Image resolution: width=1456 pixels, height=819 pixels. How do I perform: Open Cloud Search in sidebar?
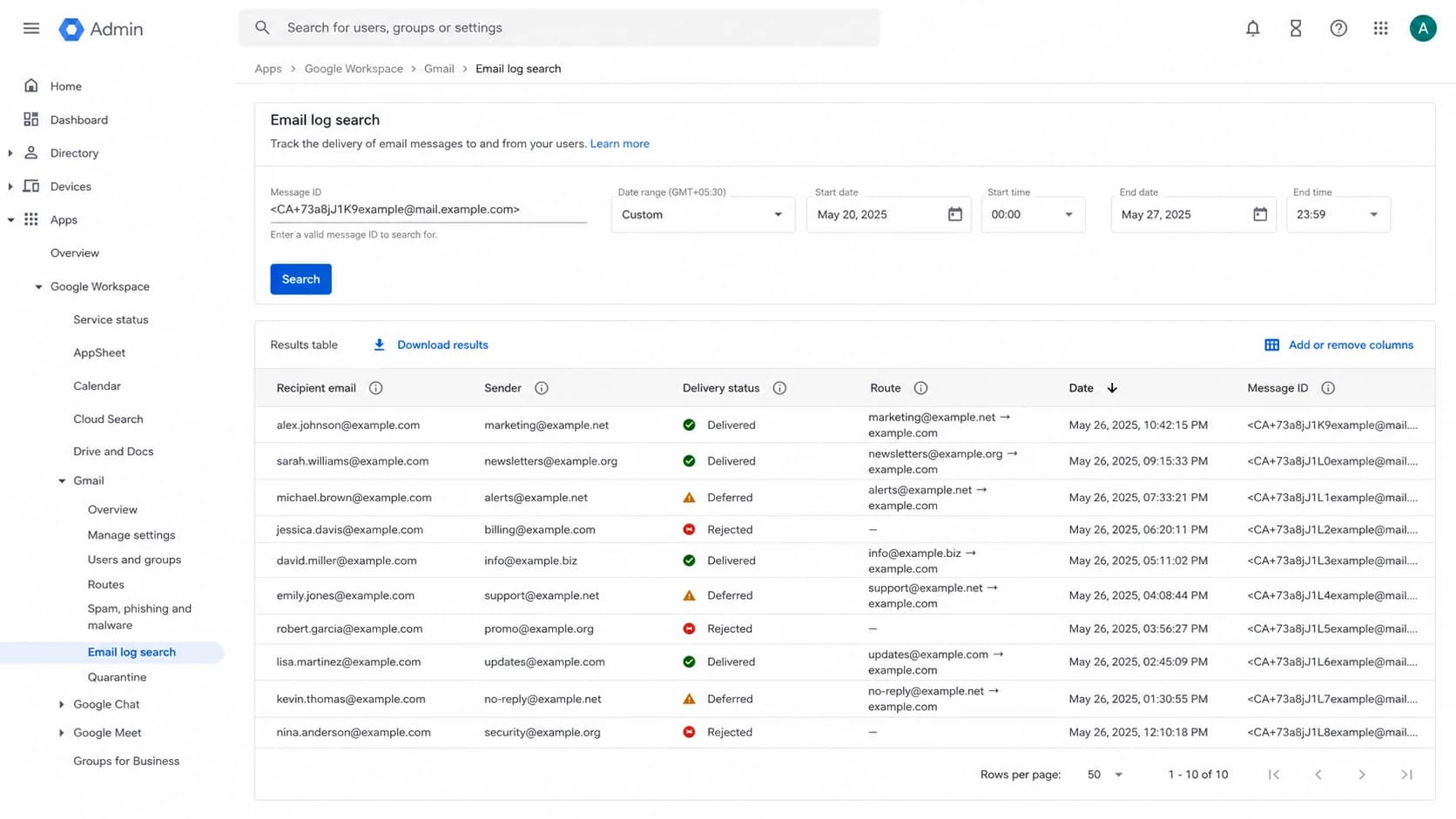[x=108, y=419]
